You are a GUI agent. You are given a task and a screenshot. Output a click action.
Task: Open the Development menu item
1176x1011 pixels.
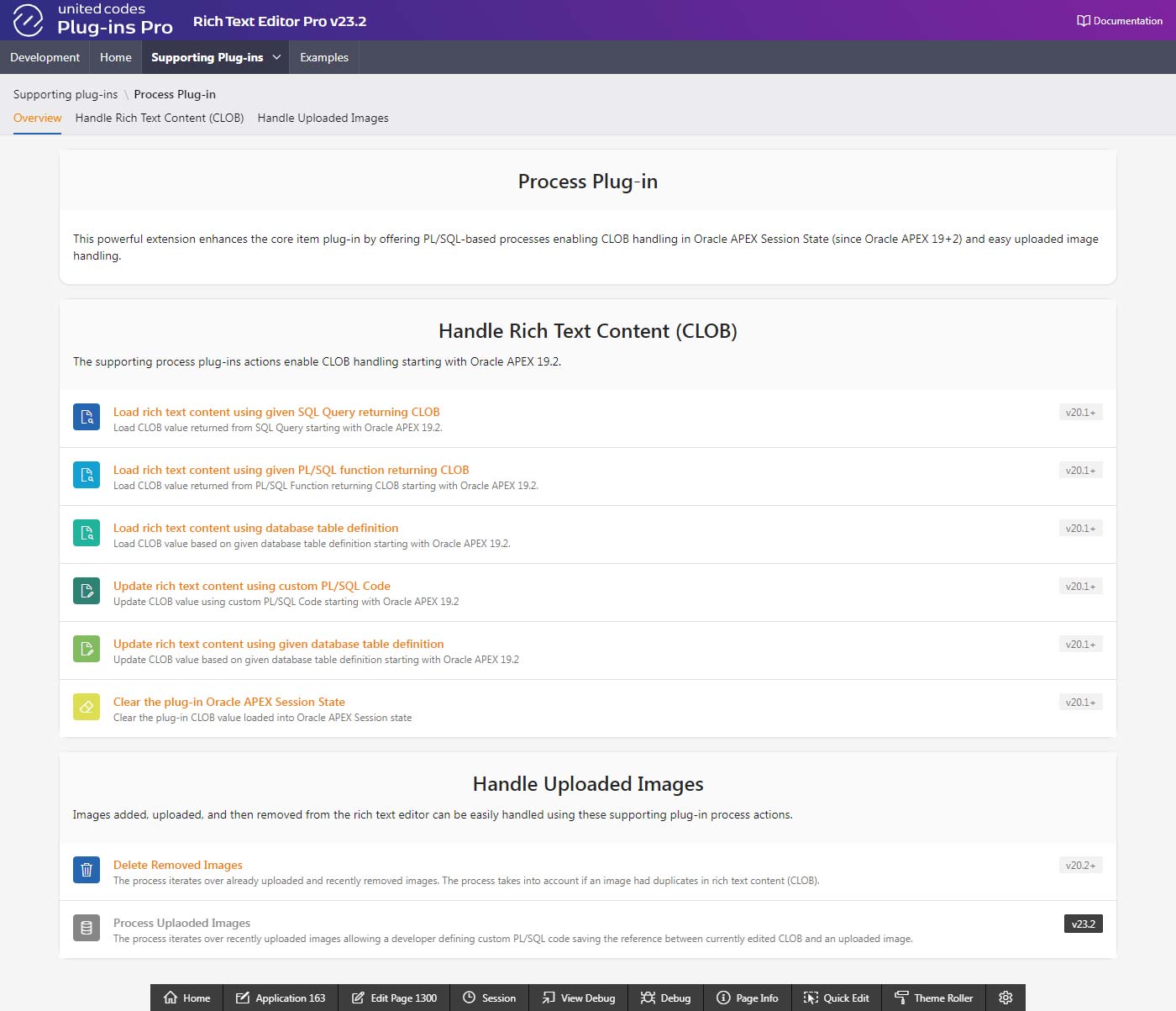[x=45, y=57]
